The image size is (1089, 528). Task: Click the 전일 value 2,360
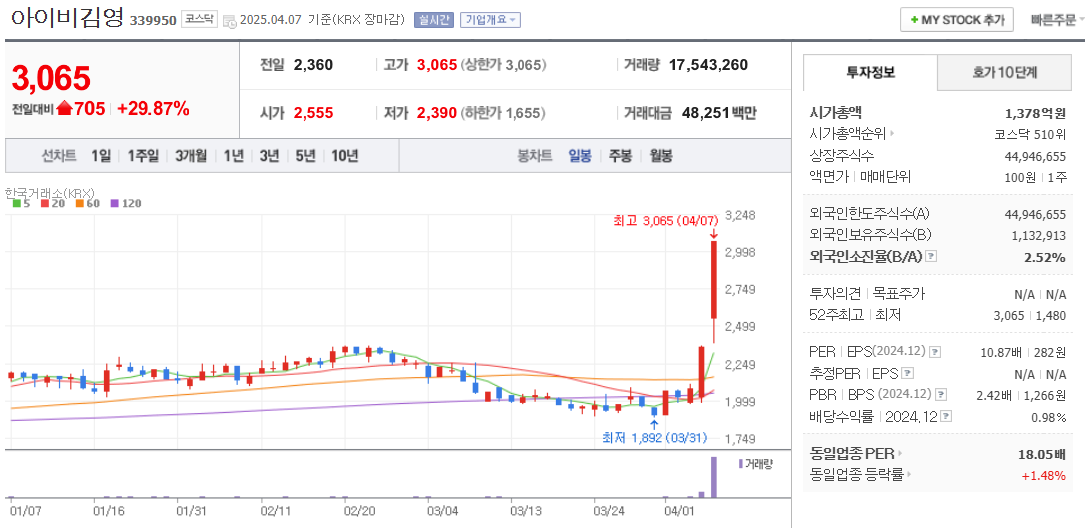[x=313, y=65]
